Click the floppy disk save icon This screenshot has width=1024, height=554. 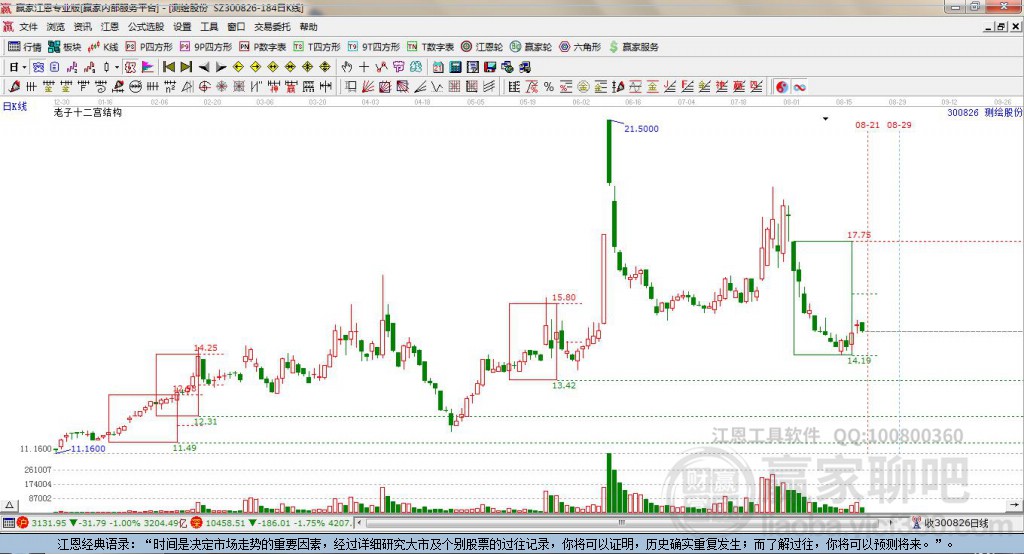490,67
